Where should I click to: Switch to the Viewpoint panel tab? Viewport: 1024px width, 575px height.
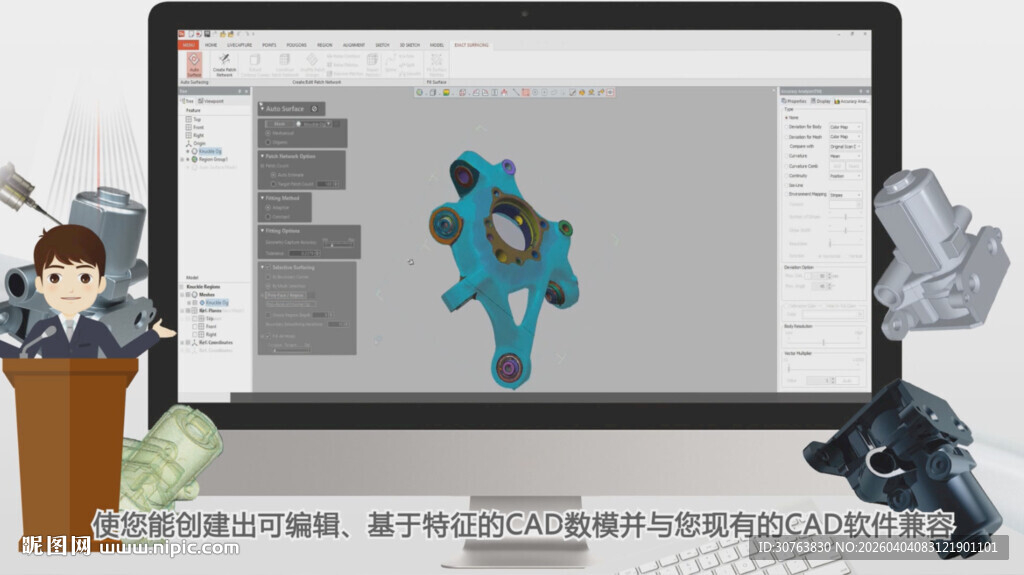tap(211, 101)
